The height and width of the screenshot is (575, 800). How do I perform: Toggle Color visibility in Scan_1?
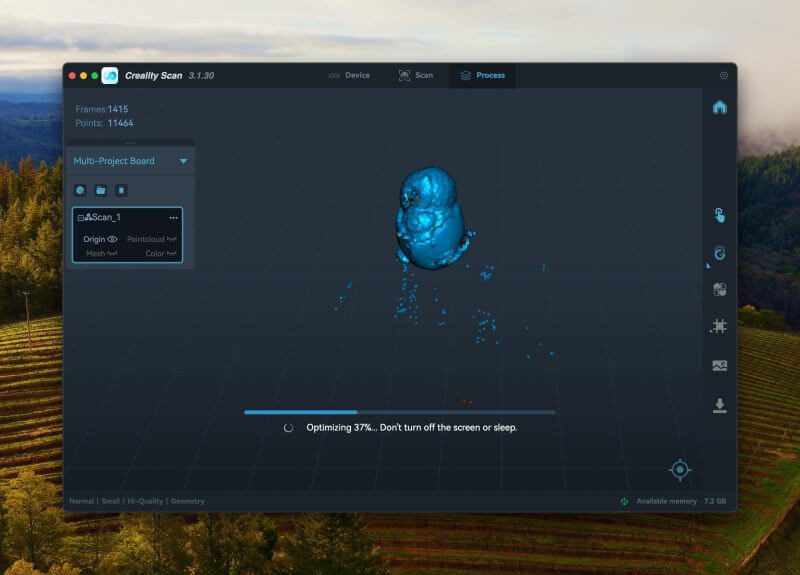pyautogui.click(x=172, y=253)
